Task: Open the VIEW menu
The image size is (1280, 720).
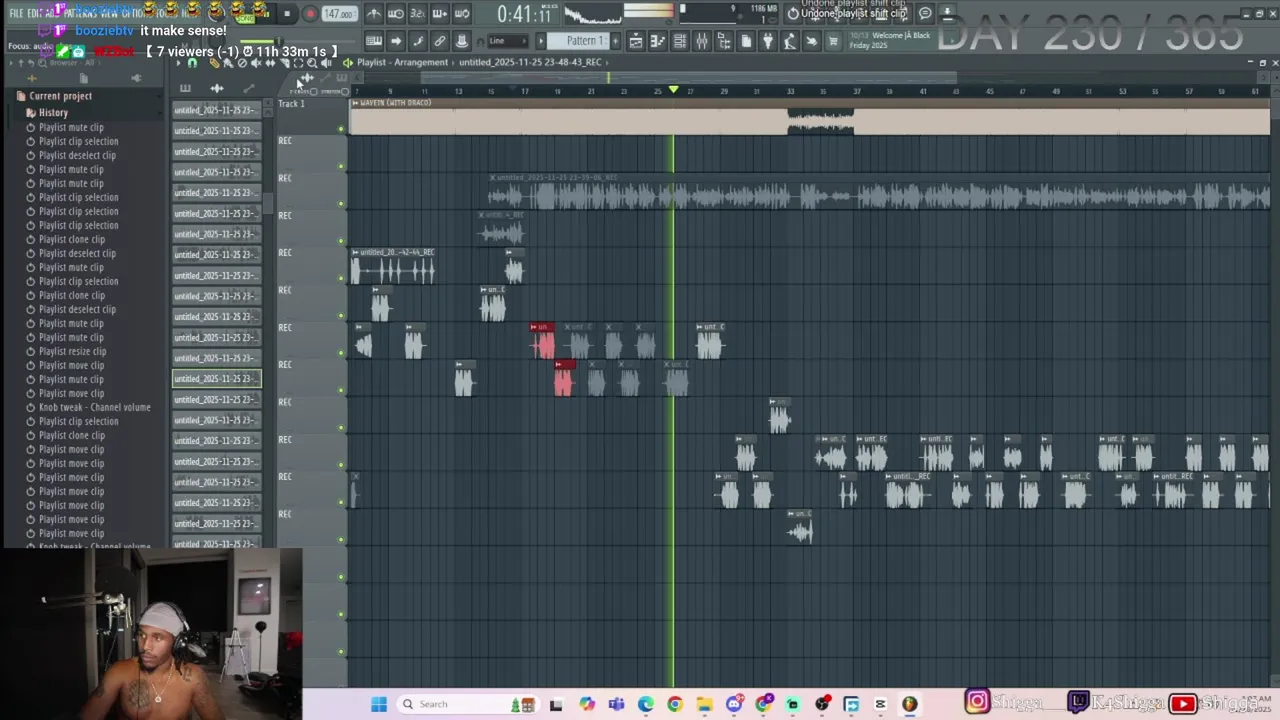Action: point(110,13)
